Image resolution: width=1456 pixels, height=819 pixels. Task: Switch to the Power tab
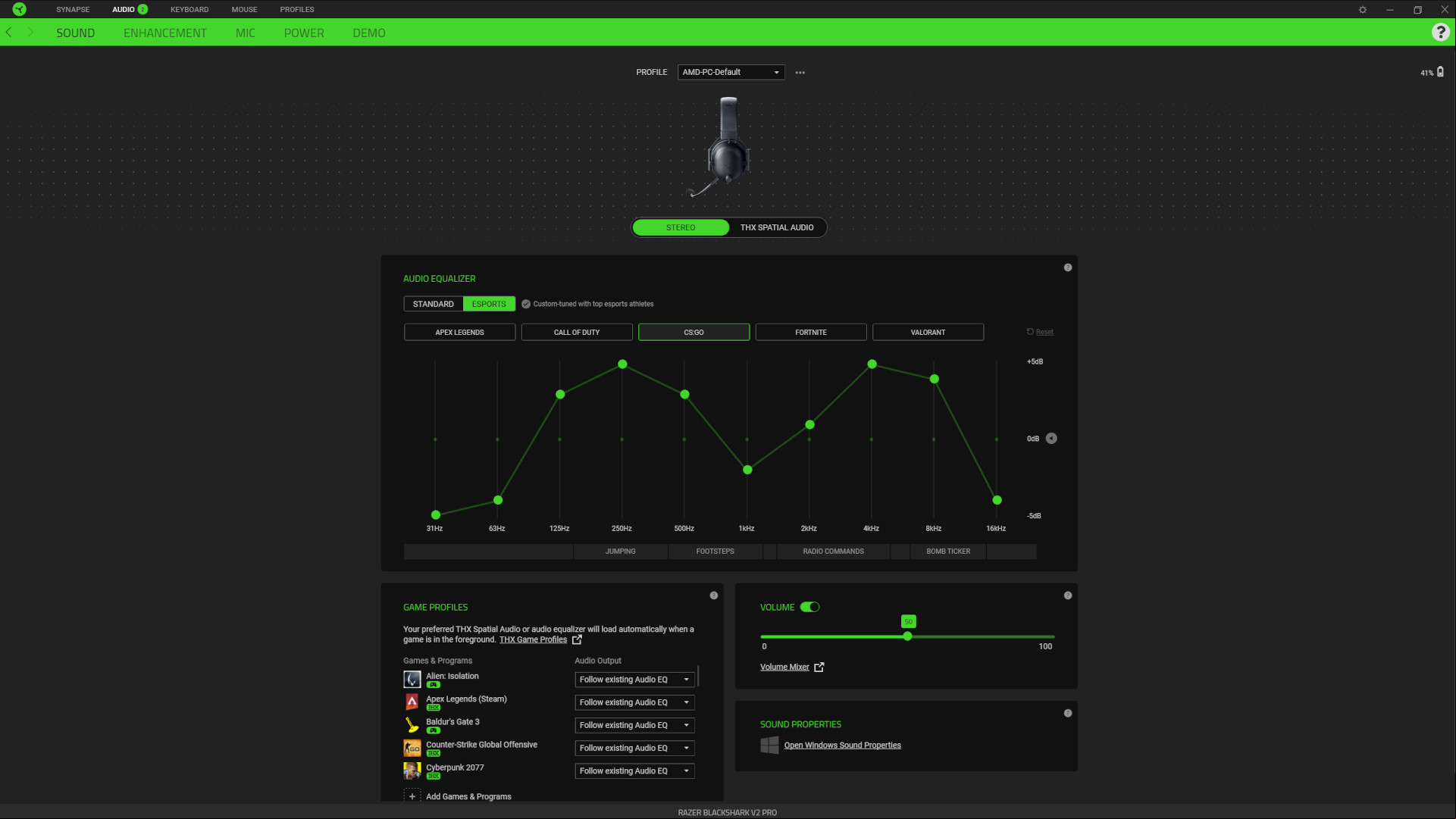[x=304, y=33]
